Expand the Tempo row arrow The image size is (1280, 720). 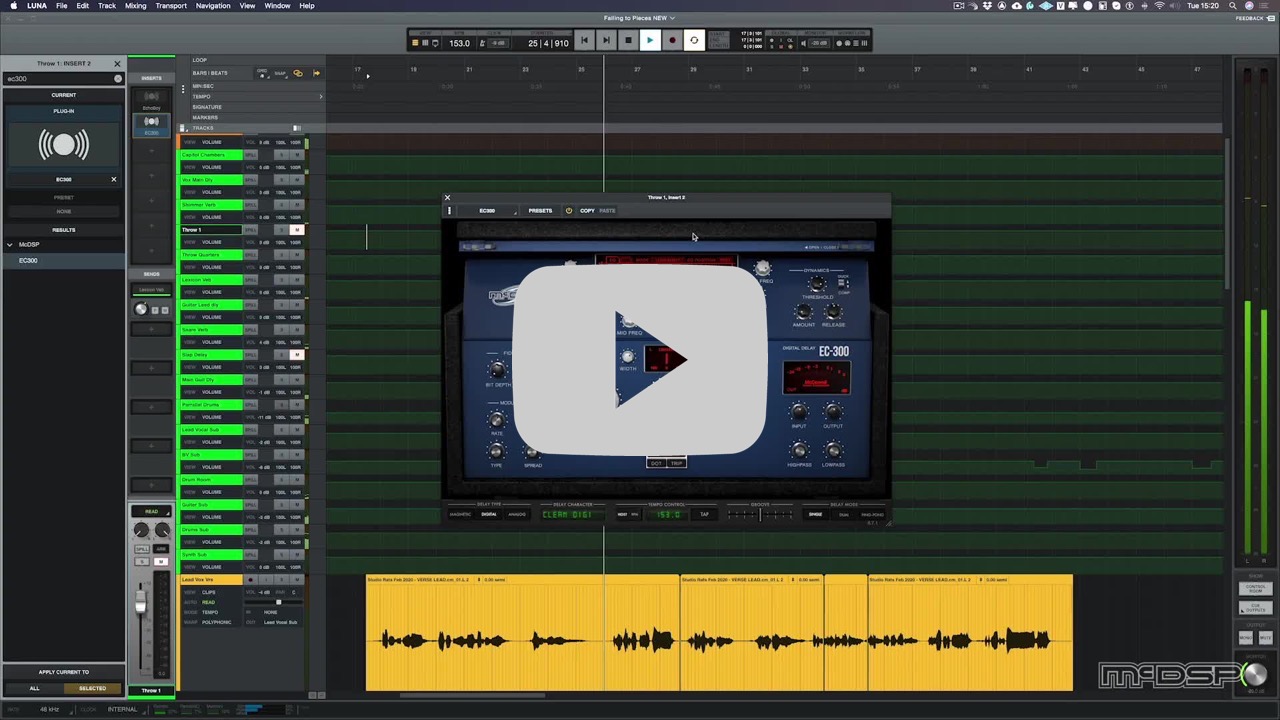coord(321,96)
